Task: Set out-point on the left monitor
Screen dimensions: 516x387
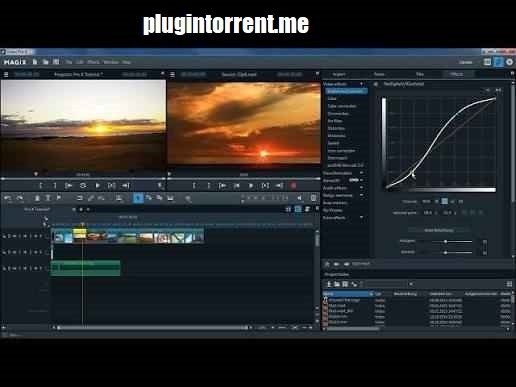Action: (55, 186)
